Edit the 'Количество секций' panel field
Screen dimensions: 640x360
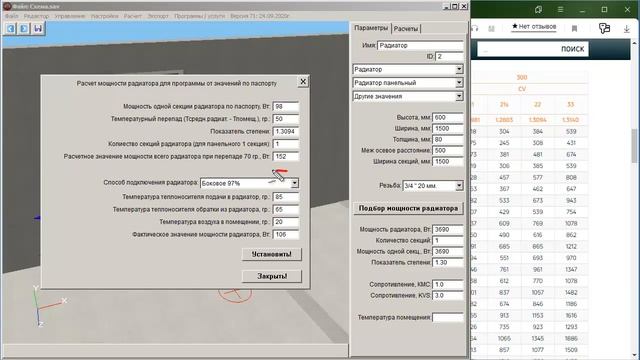448,240
